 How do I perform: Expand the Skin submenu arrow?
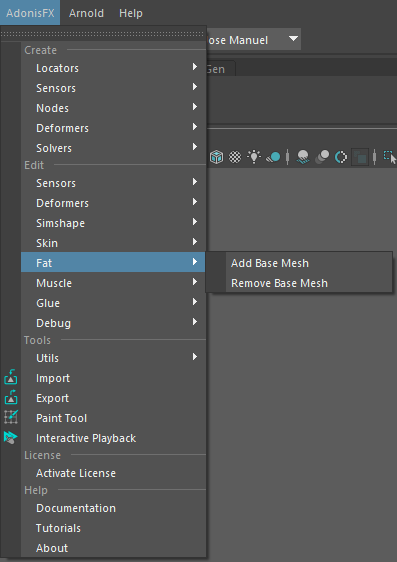[195, 242]
